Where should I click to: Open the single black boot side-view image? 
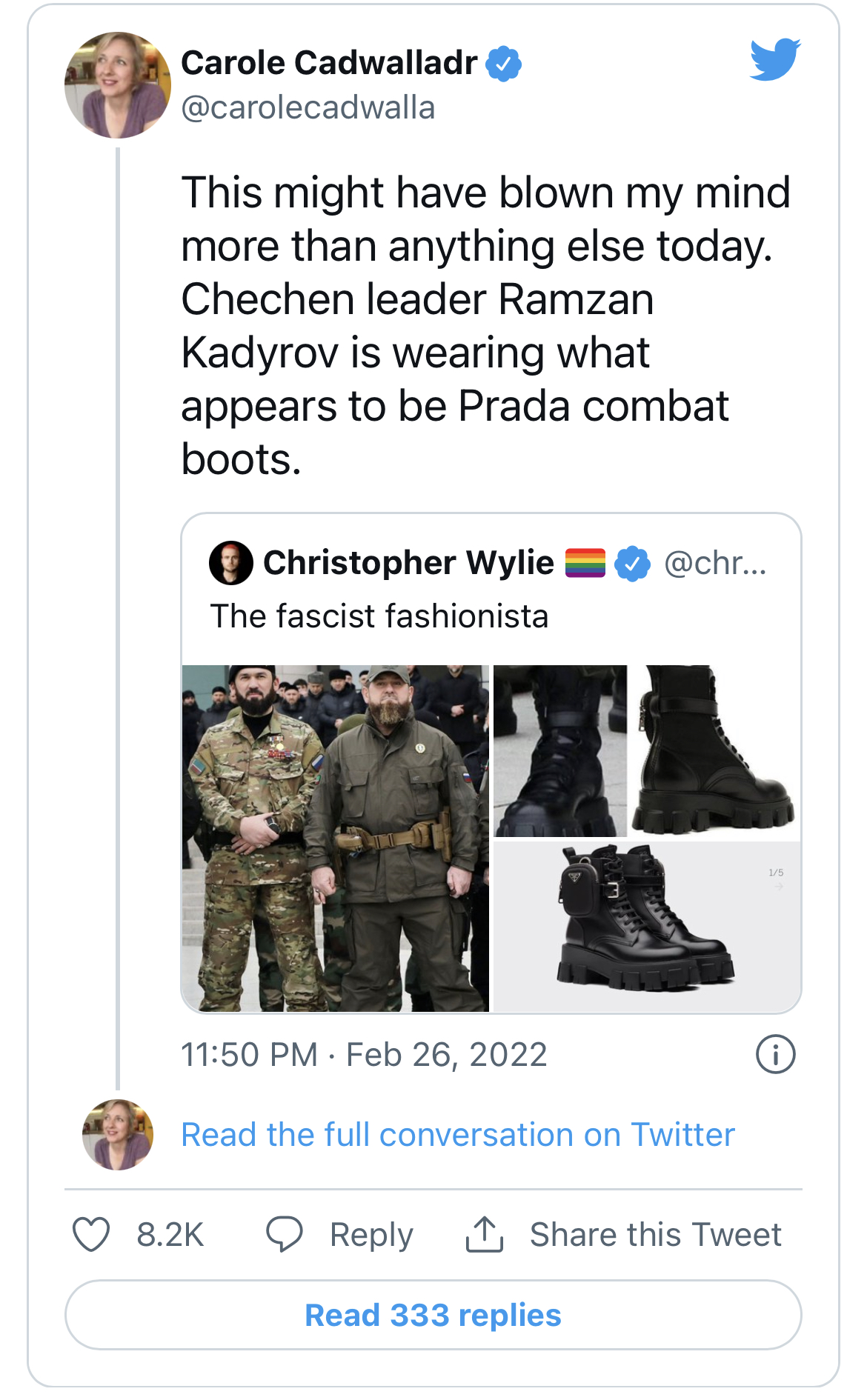click(x=715, y=750)
